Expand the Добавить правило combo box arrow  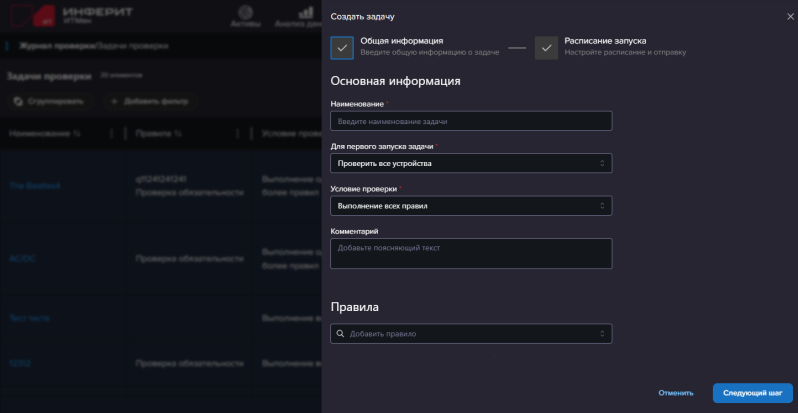[x=602, y=334]
